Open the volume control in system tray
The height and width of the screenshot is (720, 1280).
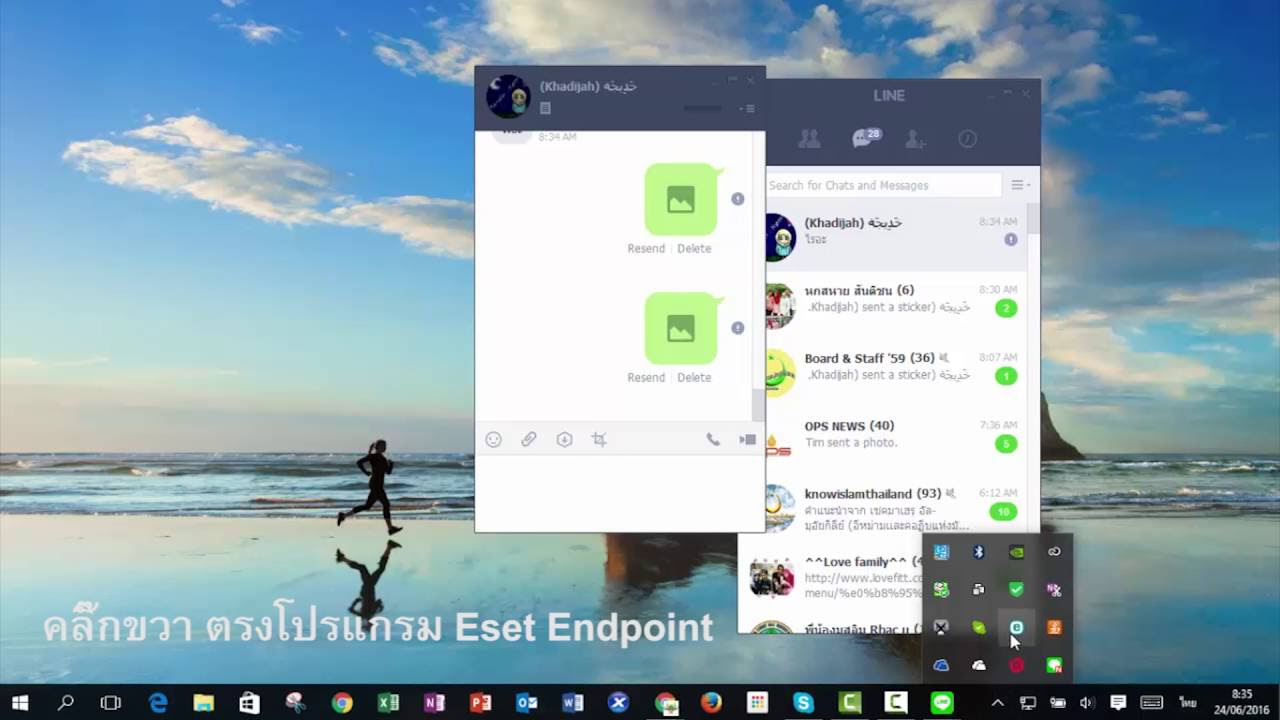tap(1087, 703)
